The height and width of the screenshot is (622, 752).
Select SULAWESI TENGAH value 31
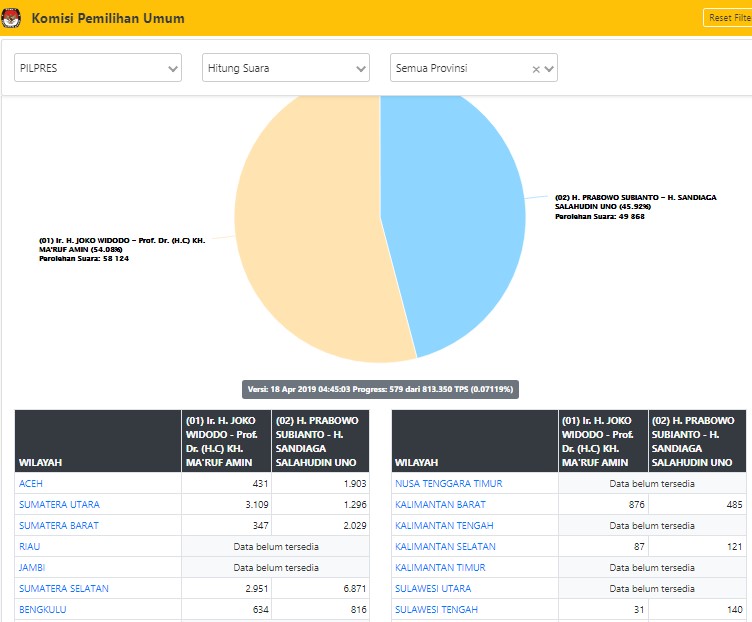(639, 610)
